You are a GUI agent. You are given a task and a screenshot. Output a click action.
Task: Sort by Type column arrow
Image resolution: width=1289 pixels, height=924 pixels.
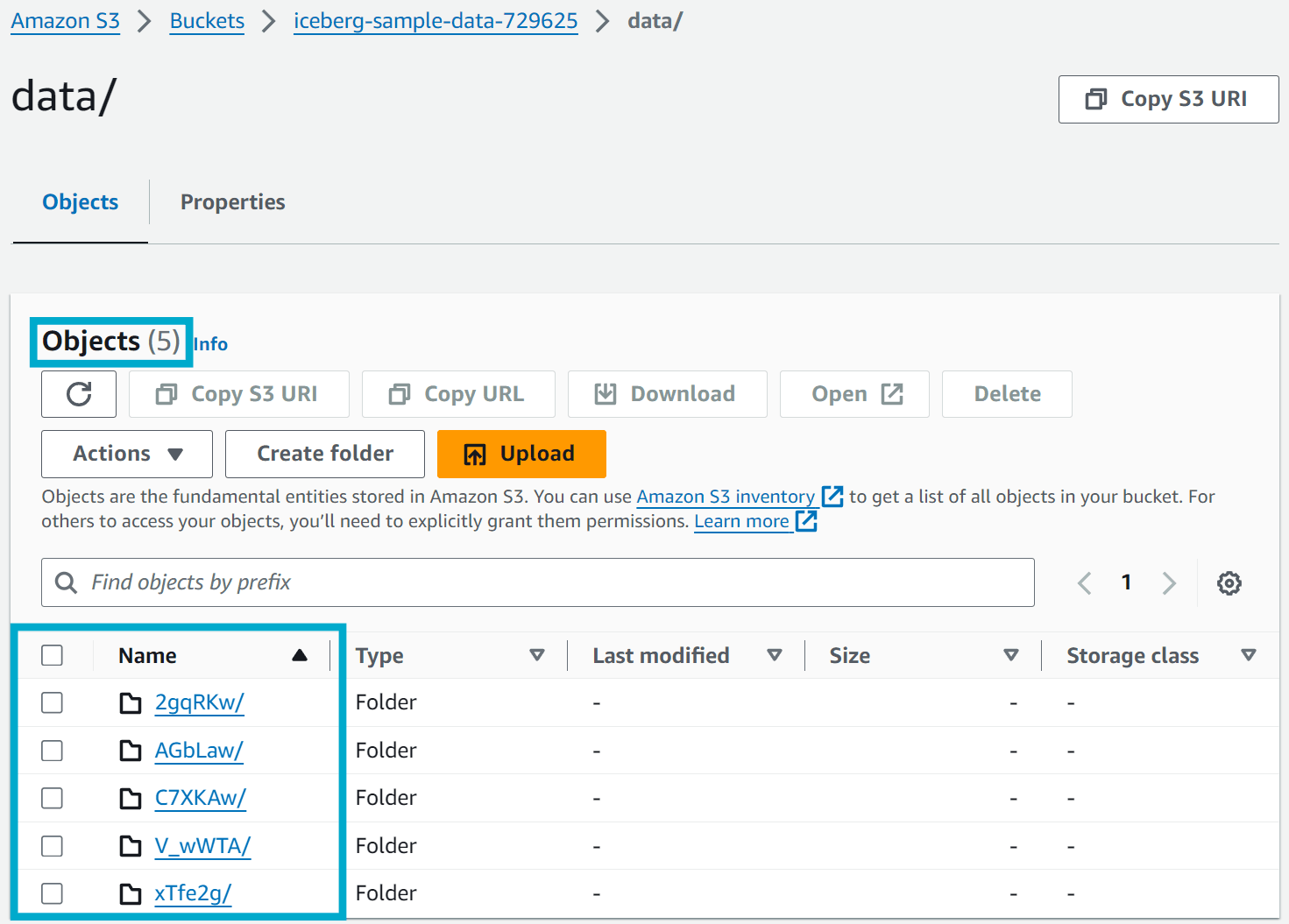coord(537,655)
